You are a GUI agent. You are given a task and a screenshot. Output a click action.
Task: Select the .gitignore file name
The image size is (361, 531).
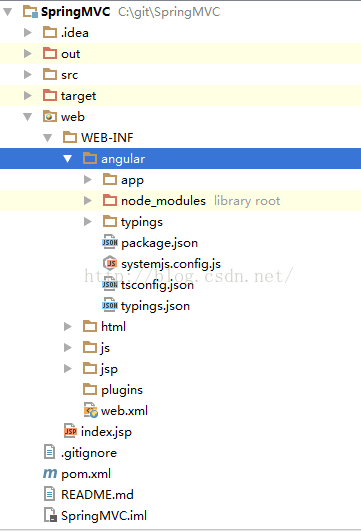pos(89,453)
